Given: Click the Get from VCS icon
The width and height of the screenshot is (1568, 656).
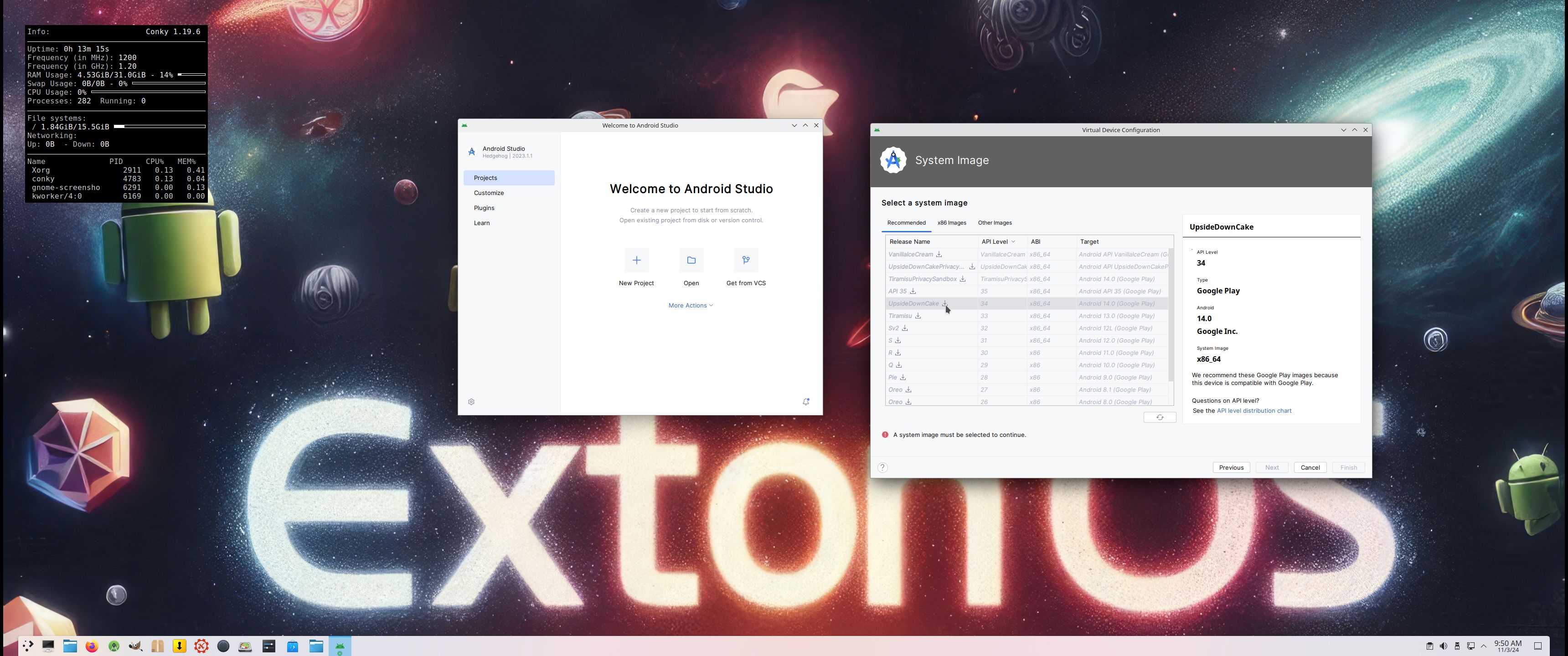Looking at the screenshot, I should coord(746,260).
